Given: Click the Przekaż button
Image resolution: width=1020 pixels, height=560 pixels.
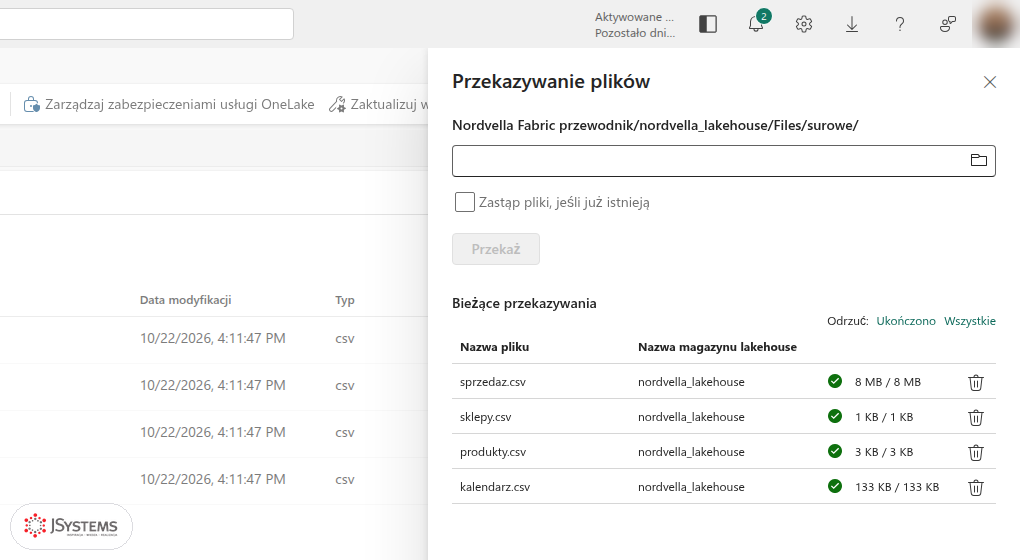Looking at the screenshot, I should (496, 249).
